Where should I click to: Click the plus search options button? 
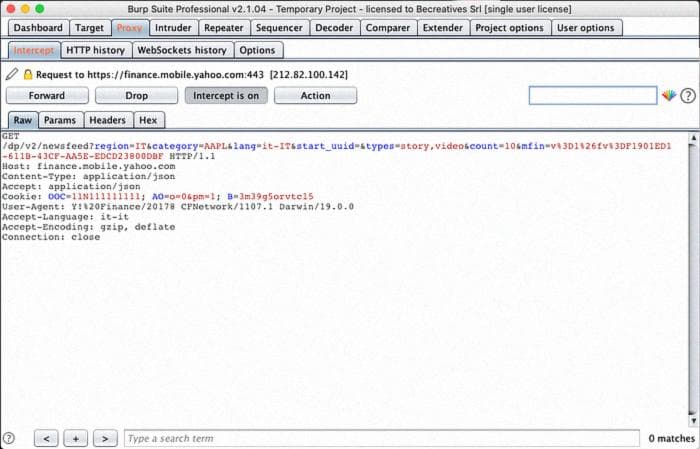(x=76, y=438)
